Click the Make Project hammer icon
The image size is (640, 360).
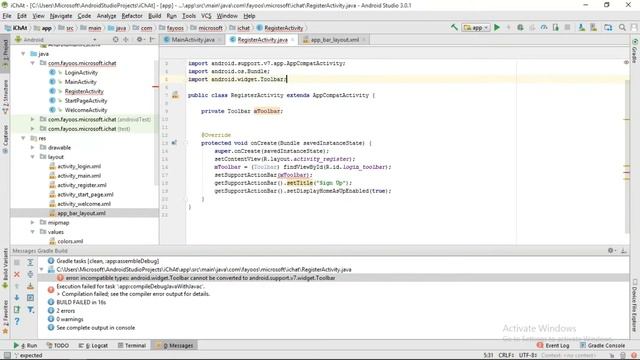[x=454, y=27]
